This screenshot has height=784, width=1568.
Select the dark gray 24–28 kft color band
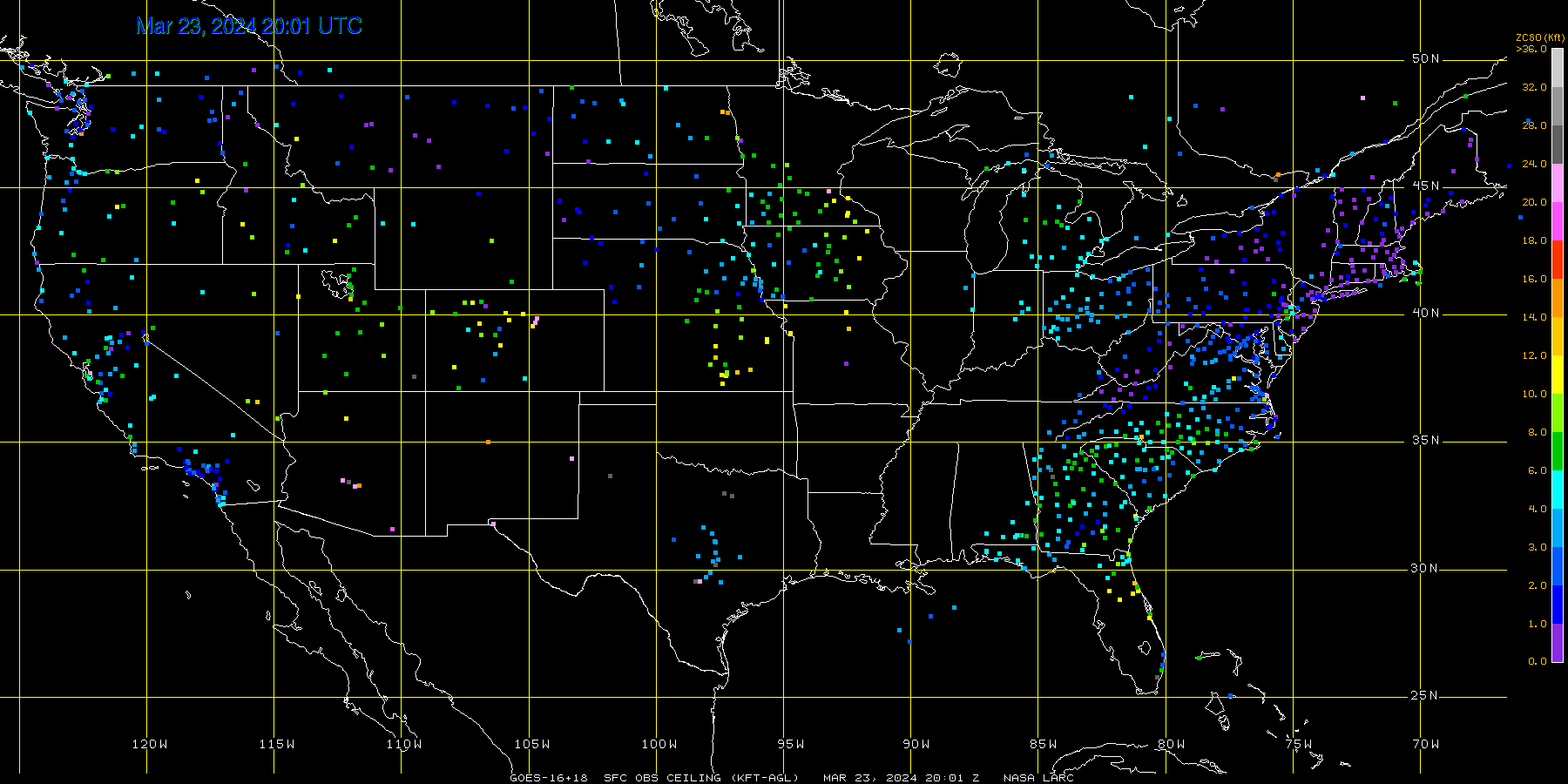pyautogui.click(x=1558, y=145)
